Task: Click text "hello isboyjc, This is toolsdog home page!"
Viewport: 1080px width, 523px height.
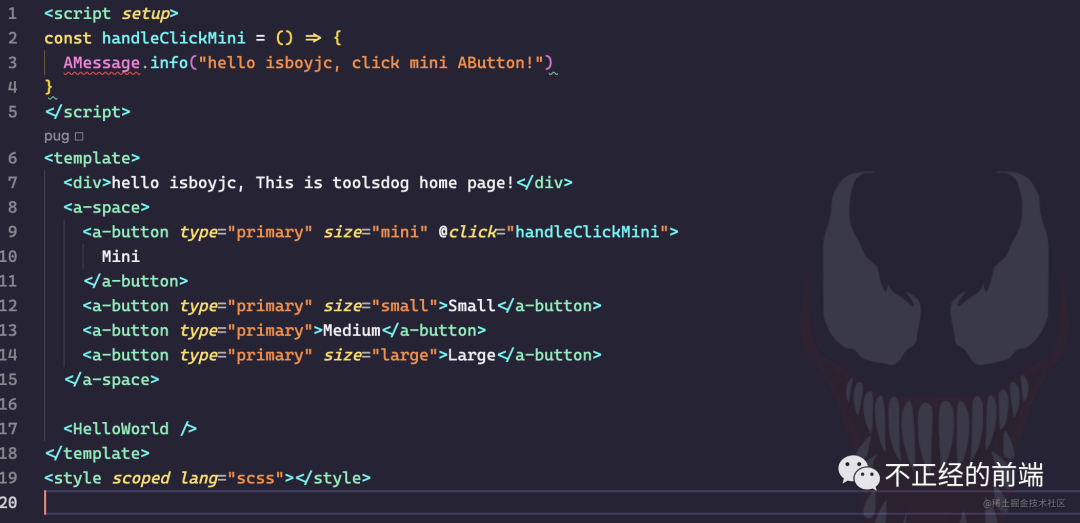Action: click(313, 183)
